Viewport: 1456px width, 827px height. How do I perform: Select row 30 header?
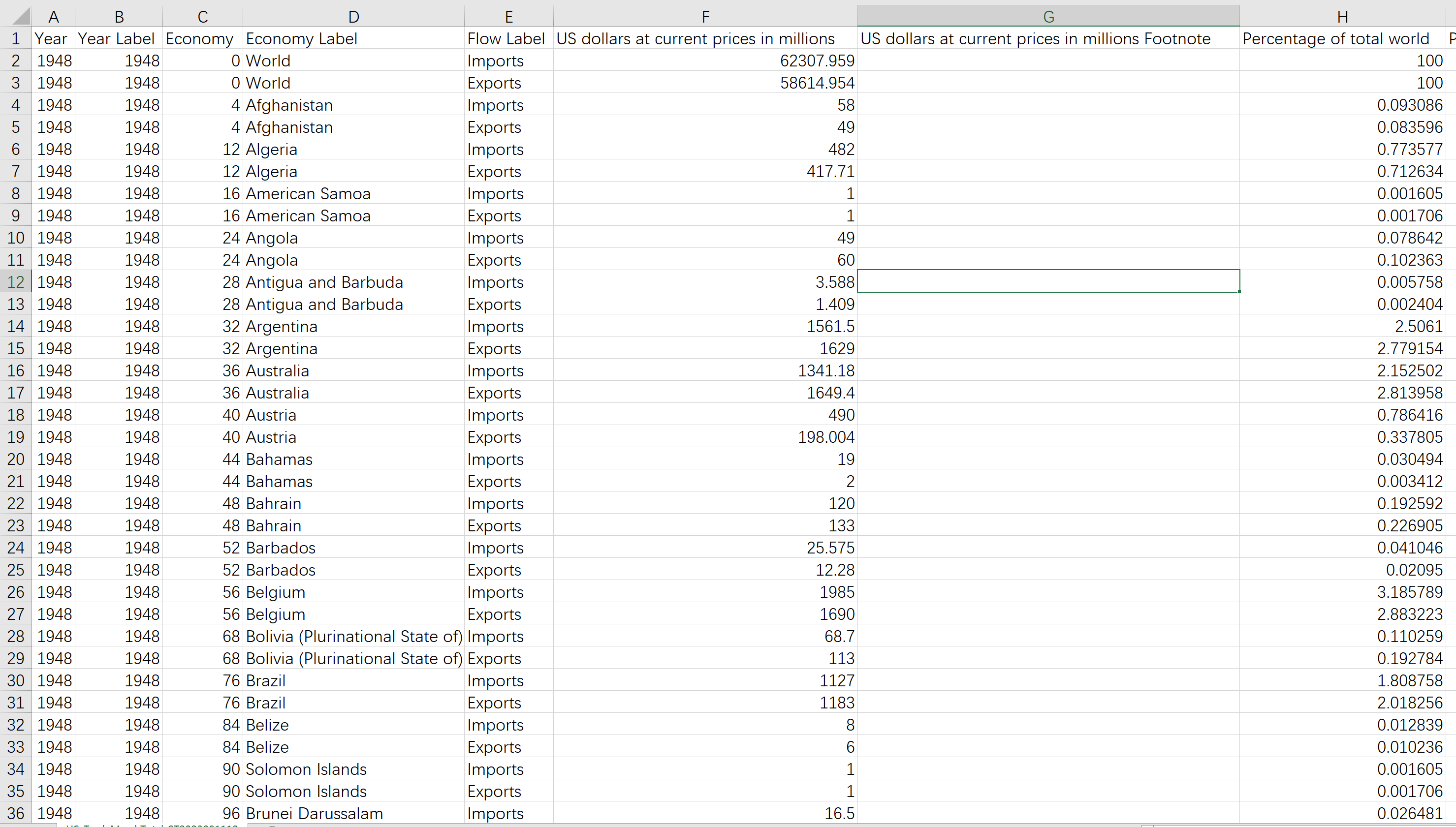point(15,680)
